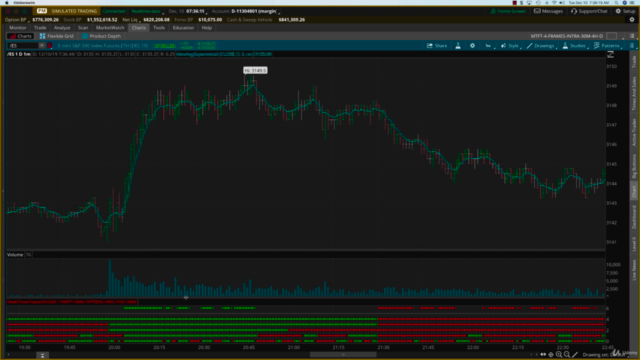Click the Connected status indicator
The height and width of the screenshot is (360, 640).
[x=114, y=11]
